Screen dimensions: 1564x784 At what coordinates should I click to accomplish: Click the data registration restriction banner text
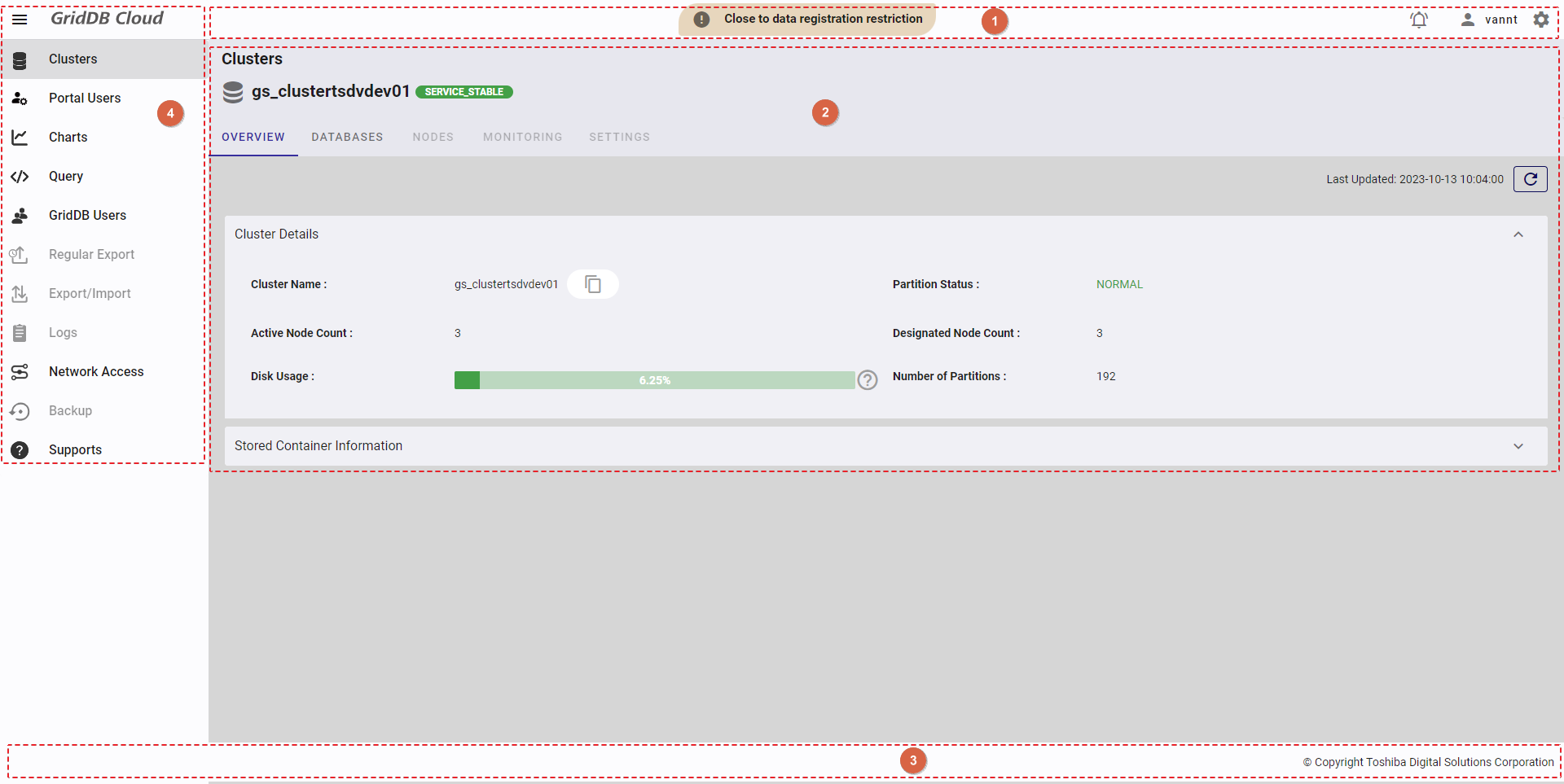click(x=824, y=19)
